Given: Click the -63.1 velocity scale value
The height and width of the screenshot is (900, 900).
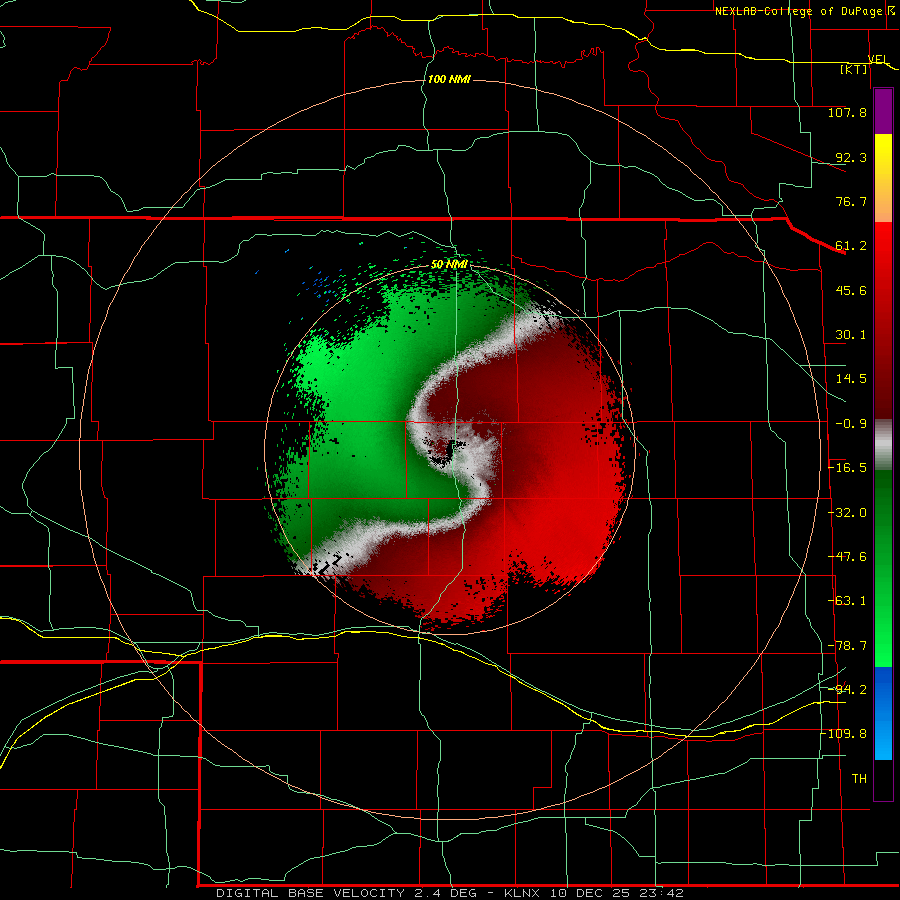Looking at the screenshot, I should tap(847, 601).
